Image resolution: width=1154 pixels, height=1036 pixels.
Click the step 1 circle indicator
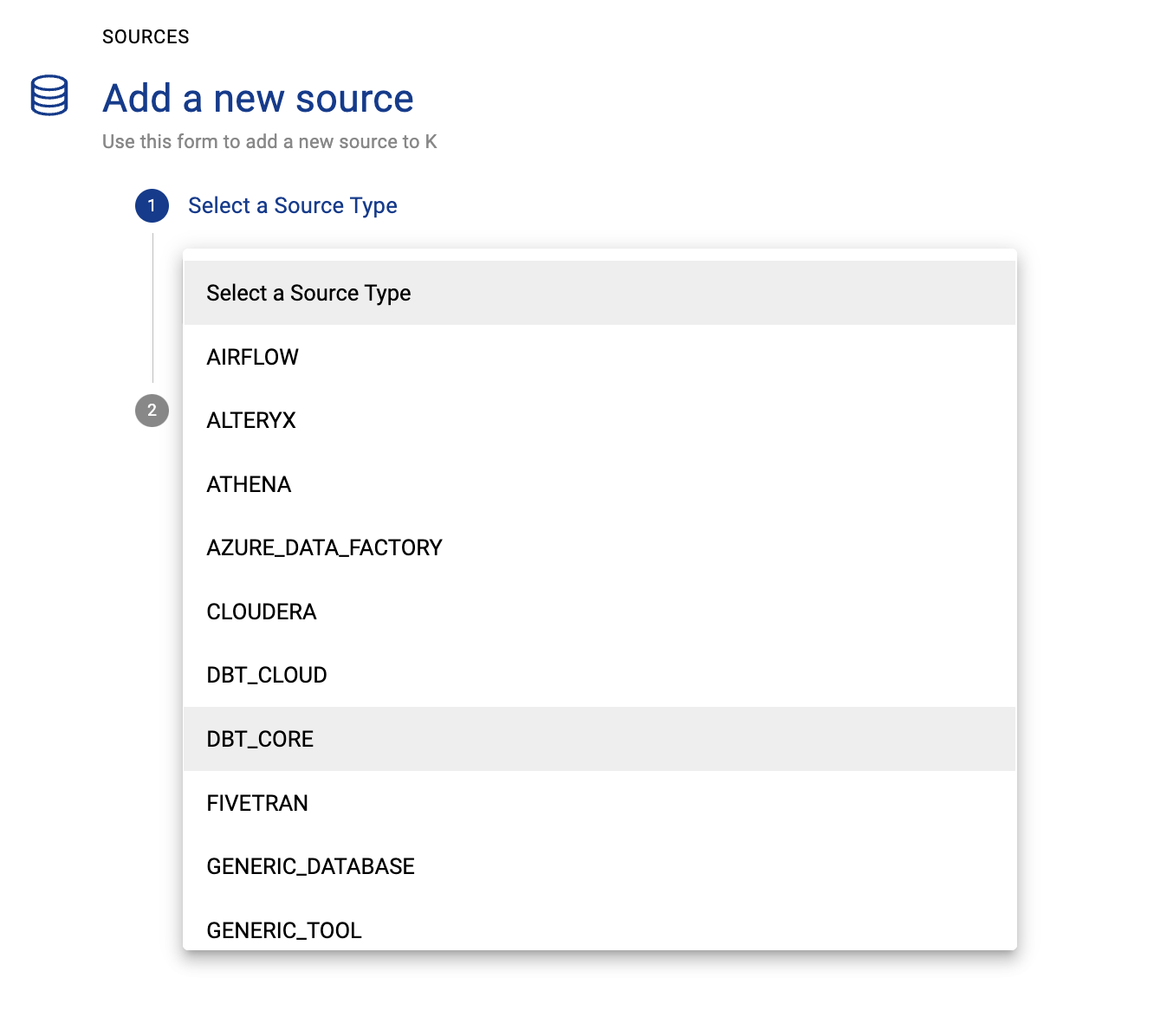[152, 206]
